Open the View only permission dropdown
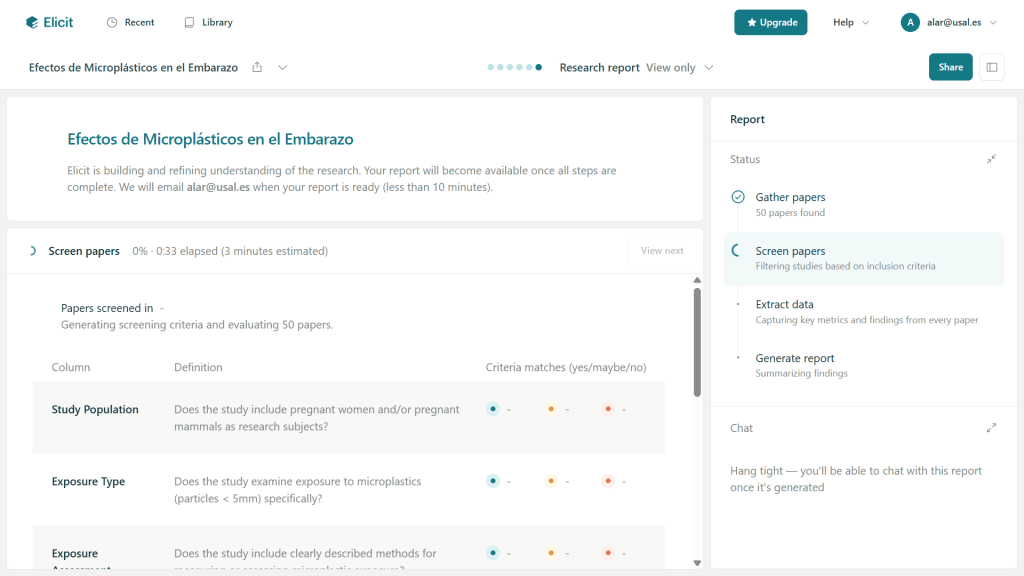 coord(680,67)
